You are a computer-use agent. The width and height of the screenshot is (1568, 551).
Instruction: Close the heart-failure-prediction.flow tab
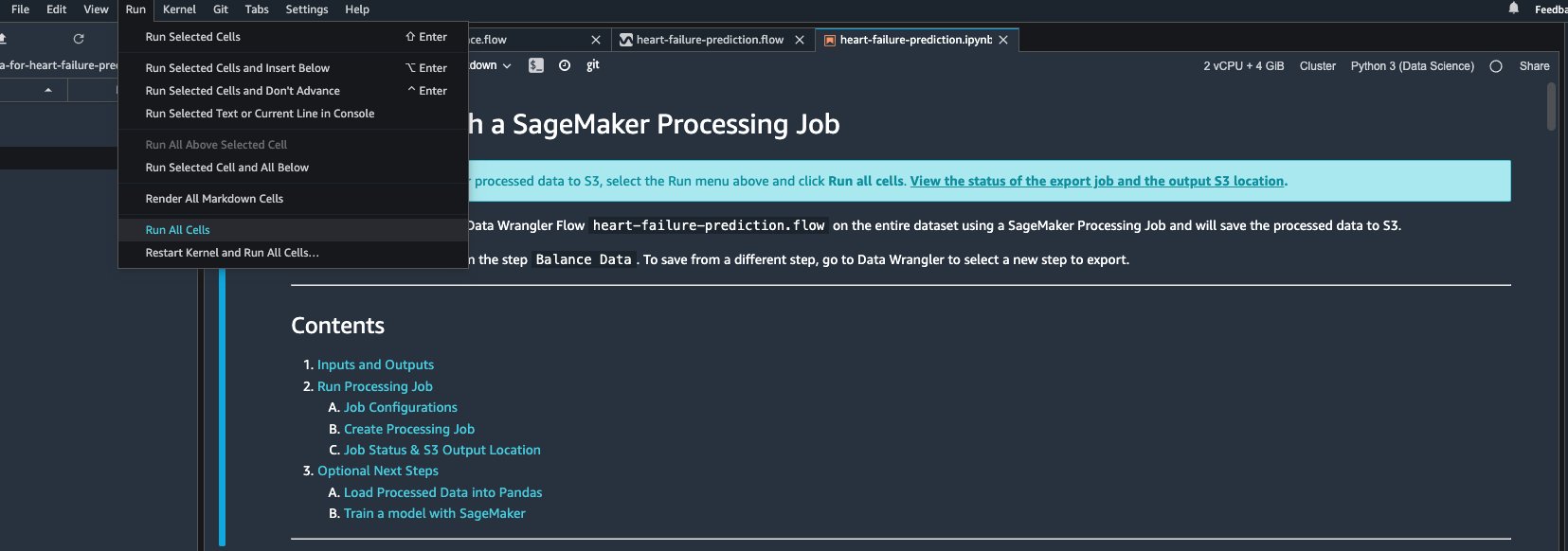pyautogui.click(x=800, y=40)
